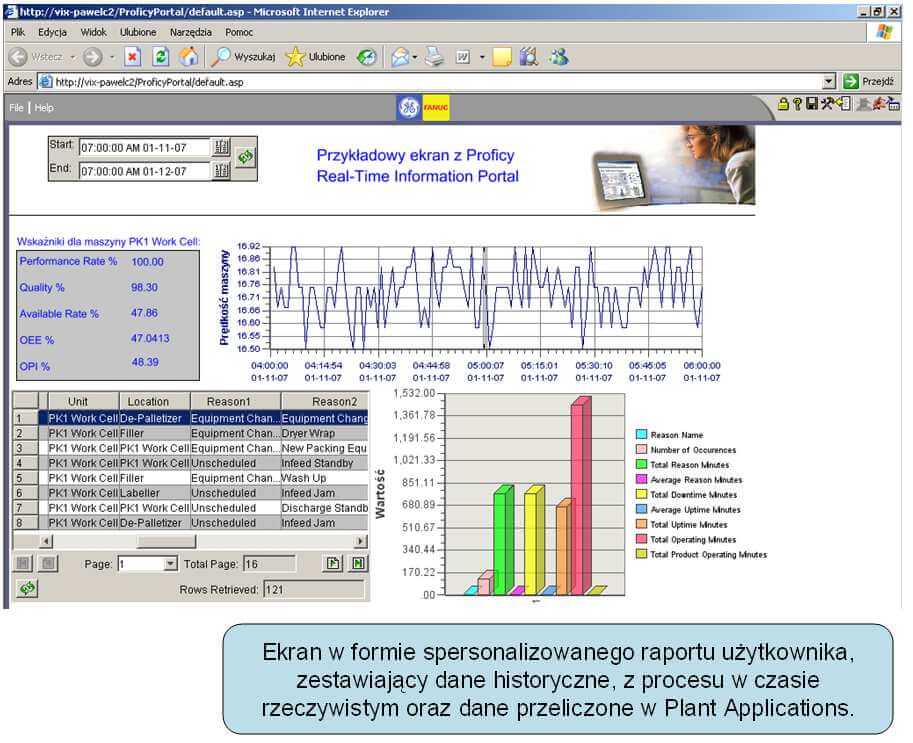
Task: Go to next page of table
Action: pyautogui.click(x=333, y=563)
